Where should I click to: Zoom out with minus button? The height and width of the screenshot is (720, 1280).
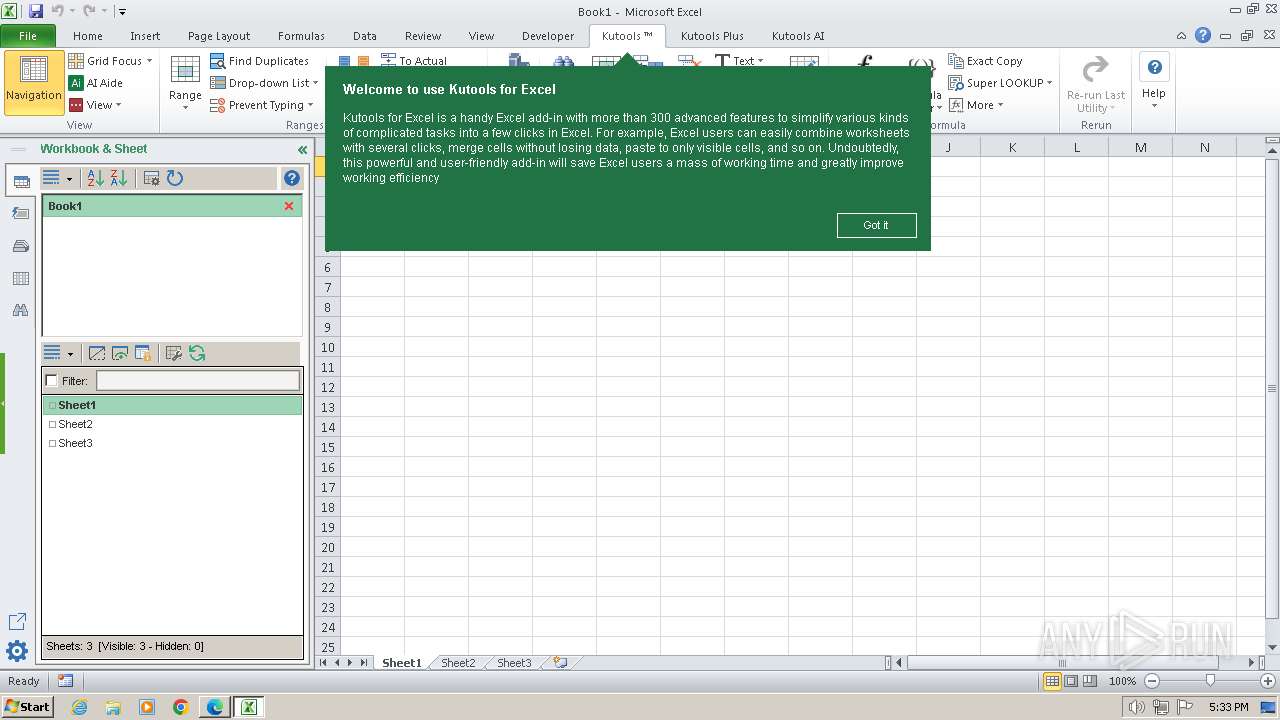(1151, 681)
